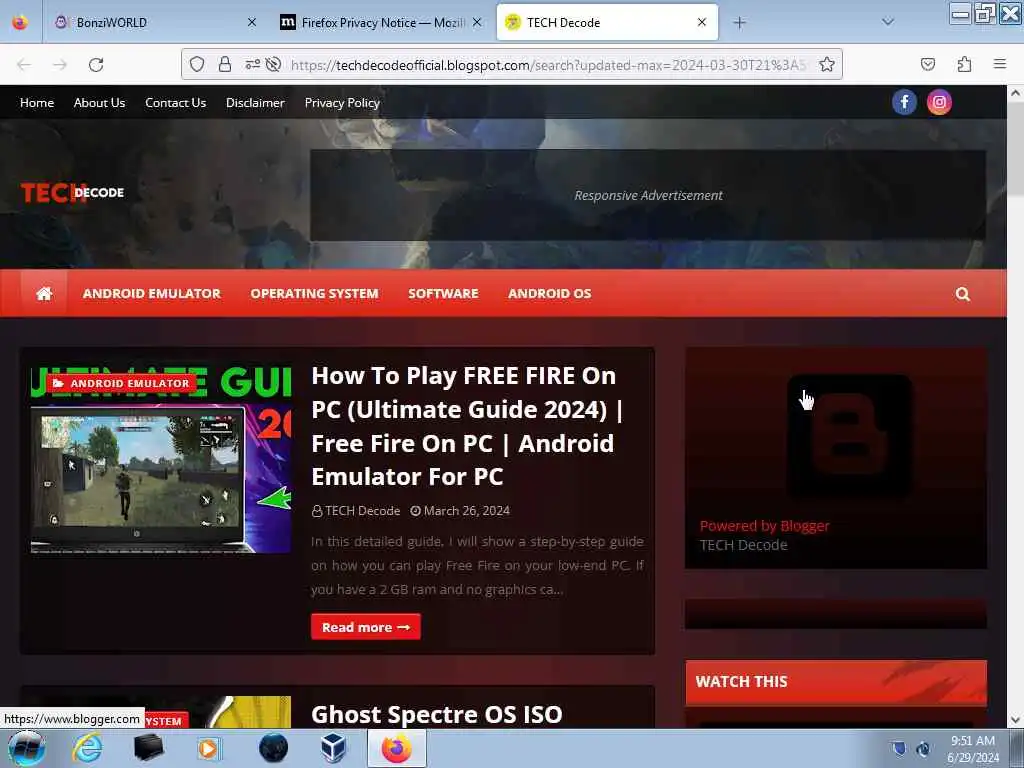Open site permissions icon in address bar
This screenshot has height=768, width=1024.
click(x=252, y=64)
